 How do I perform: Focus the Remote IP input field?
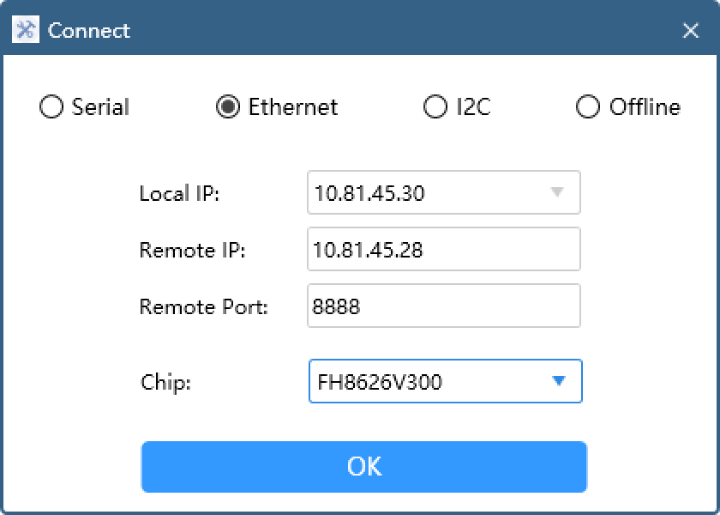444,249
